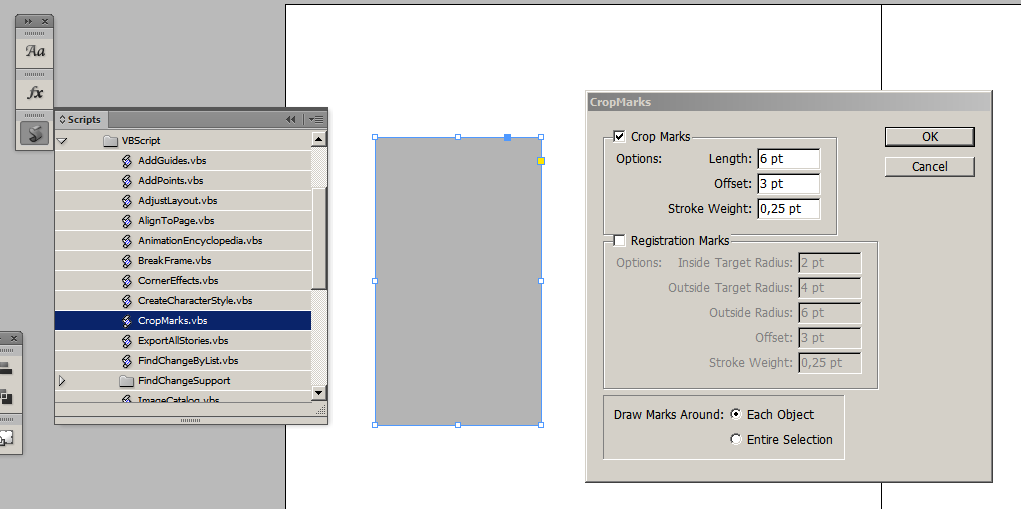This screenshot has height=509, width=1021.
Task: Click the script icon beside BreakFrame.vbs
Action: [x=127, y=261]
